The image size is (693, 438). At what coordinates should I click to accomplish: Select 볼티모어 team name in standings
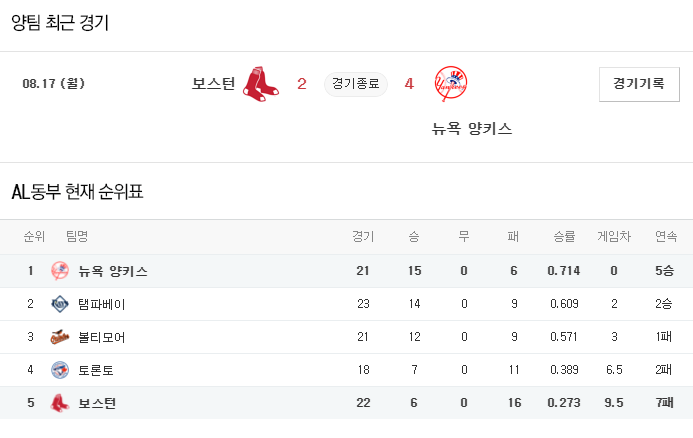102,337
